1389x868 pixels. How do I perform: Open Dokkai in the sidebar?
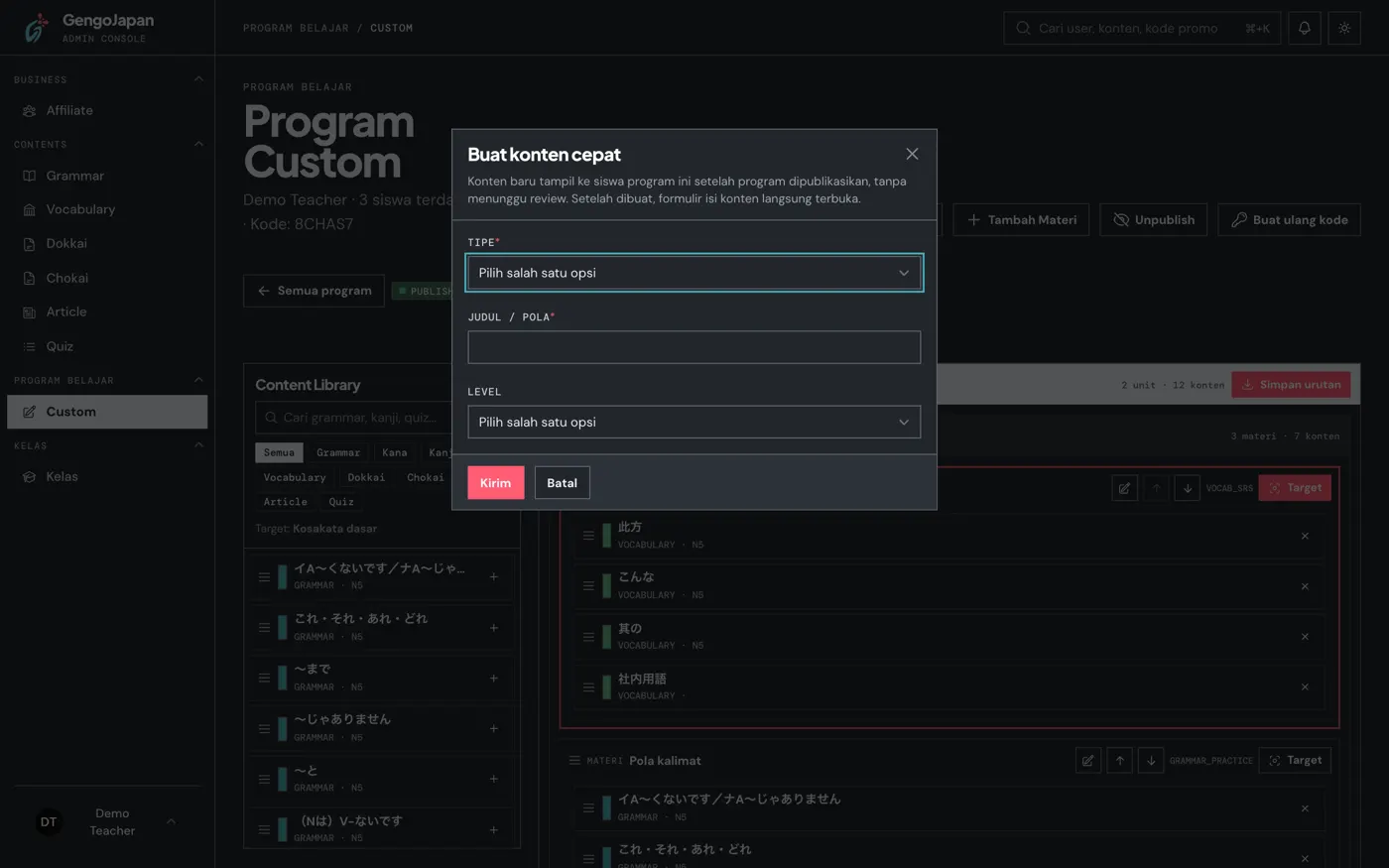point(107,243)
